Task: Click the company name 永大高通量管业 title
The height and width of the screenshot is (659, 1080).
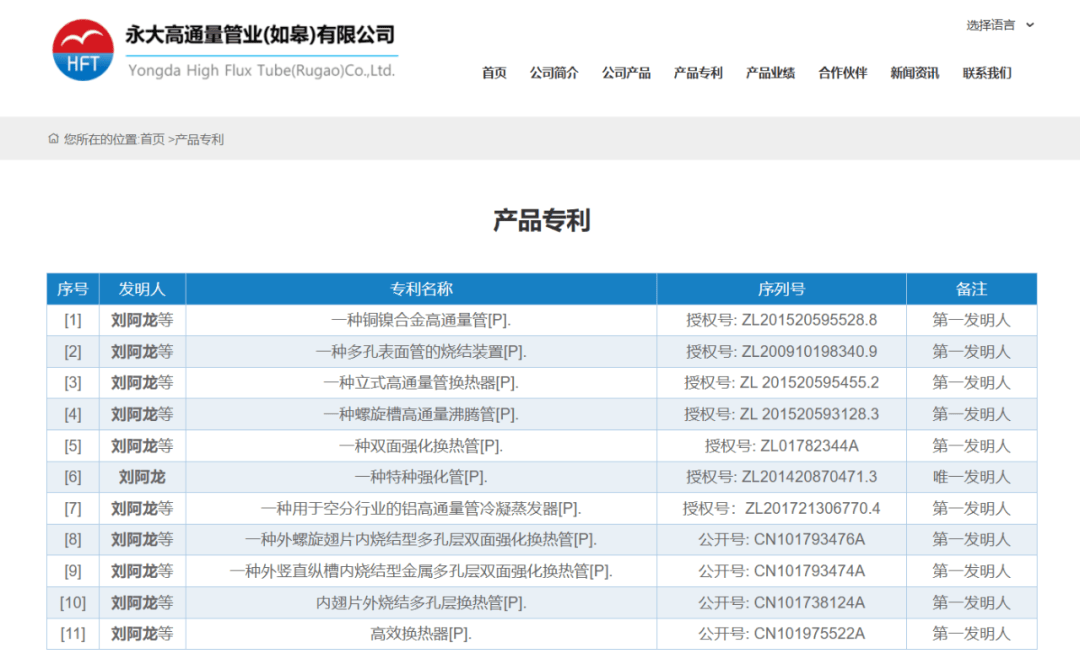Action: click(260, 35)
